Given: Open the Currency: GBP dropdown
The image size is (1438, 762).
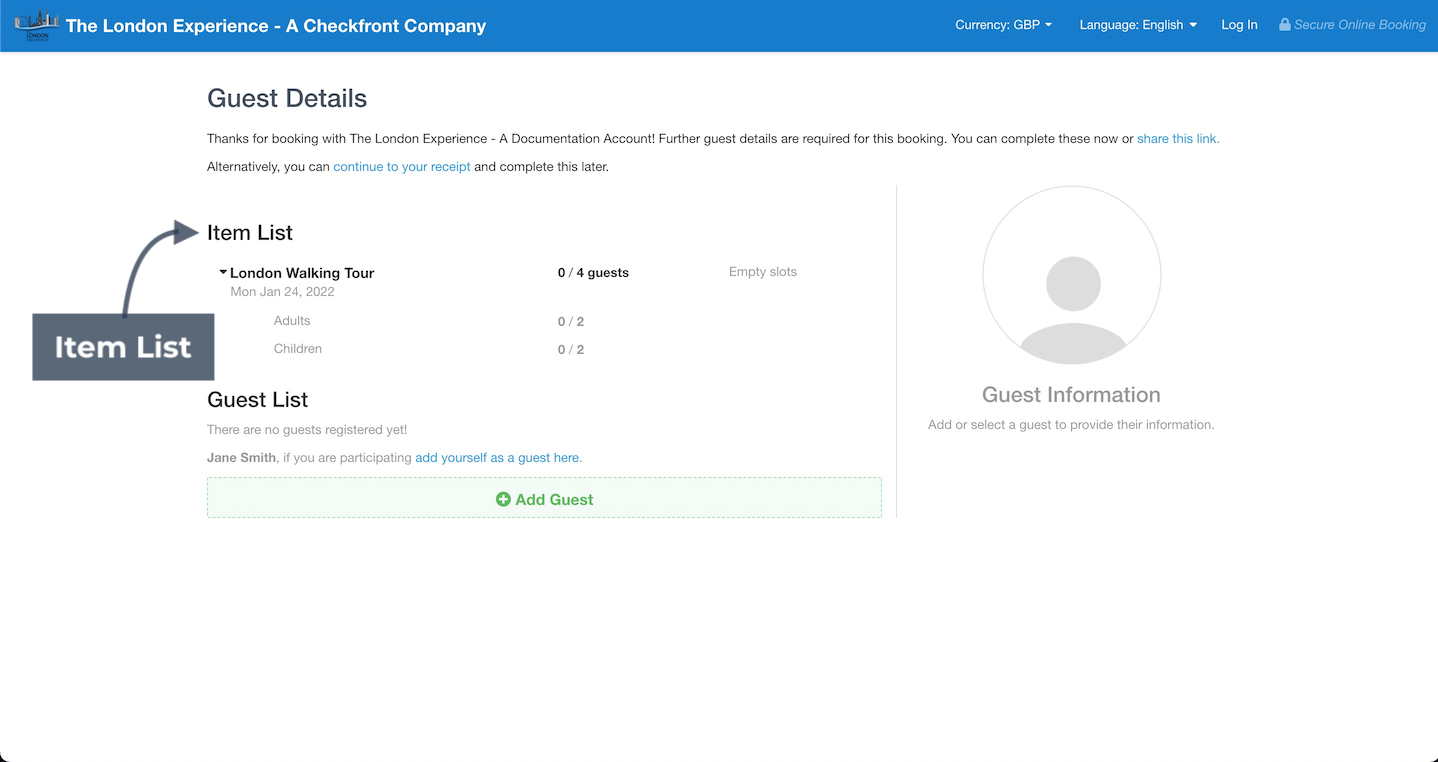Looking at the screenshot, I should 1004,25.
